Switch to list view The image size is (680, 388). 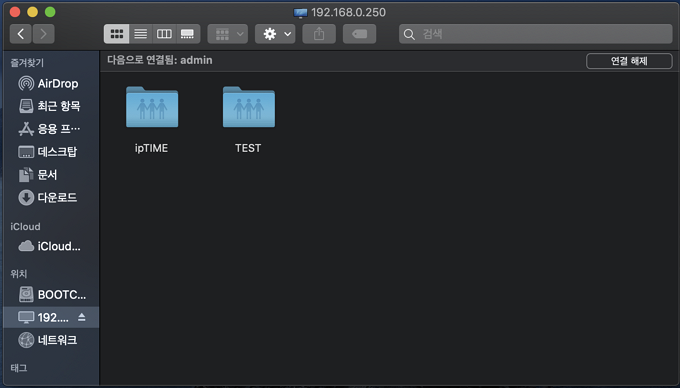pos(141,34)
